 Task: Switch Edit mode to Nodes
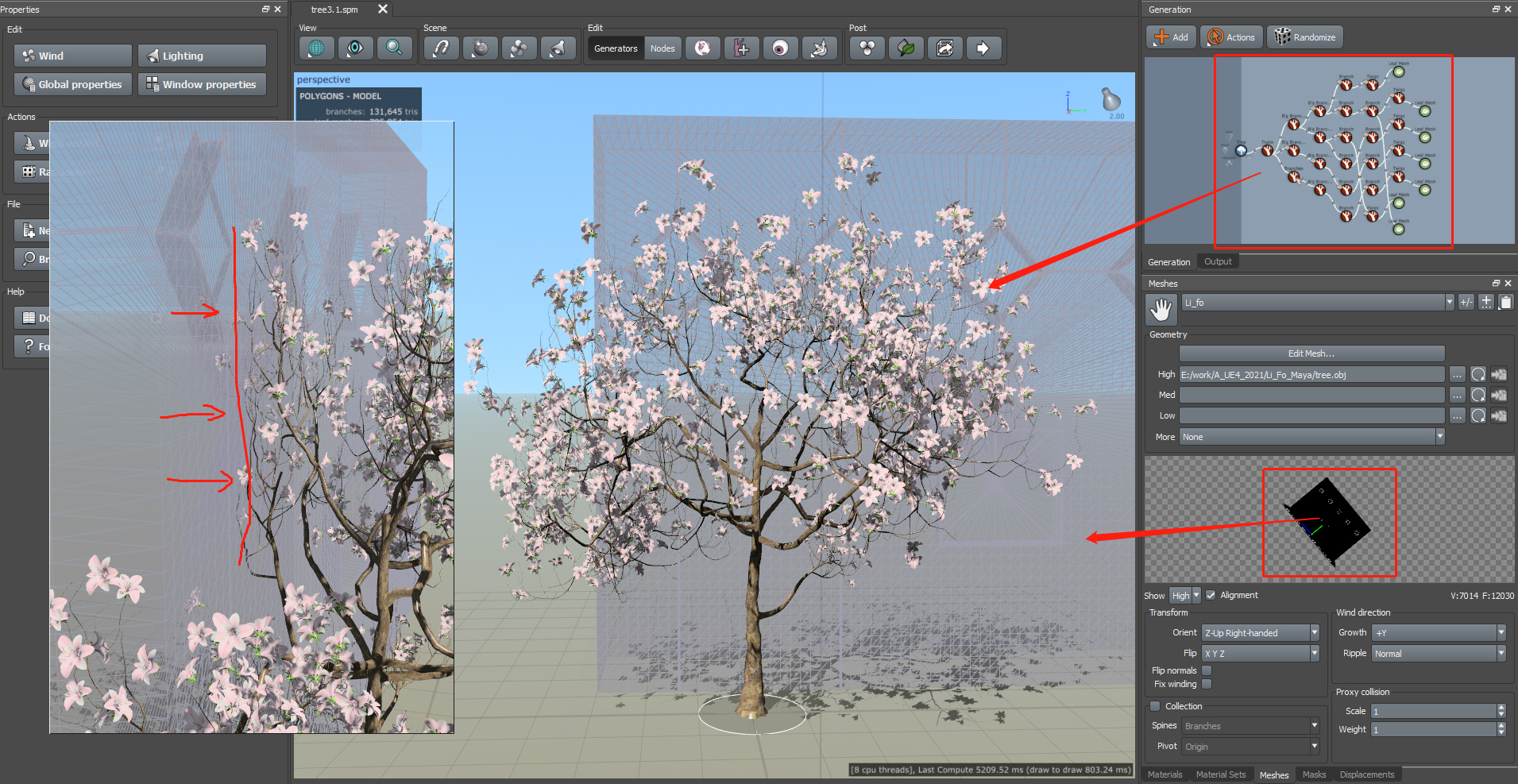662,48
